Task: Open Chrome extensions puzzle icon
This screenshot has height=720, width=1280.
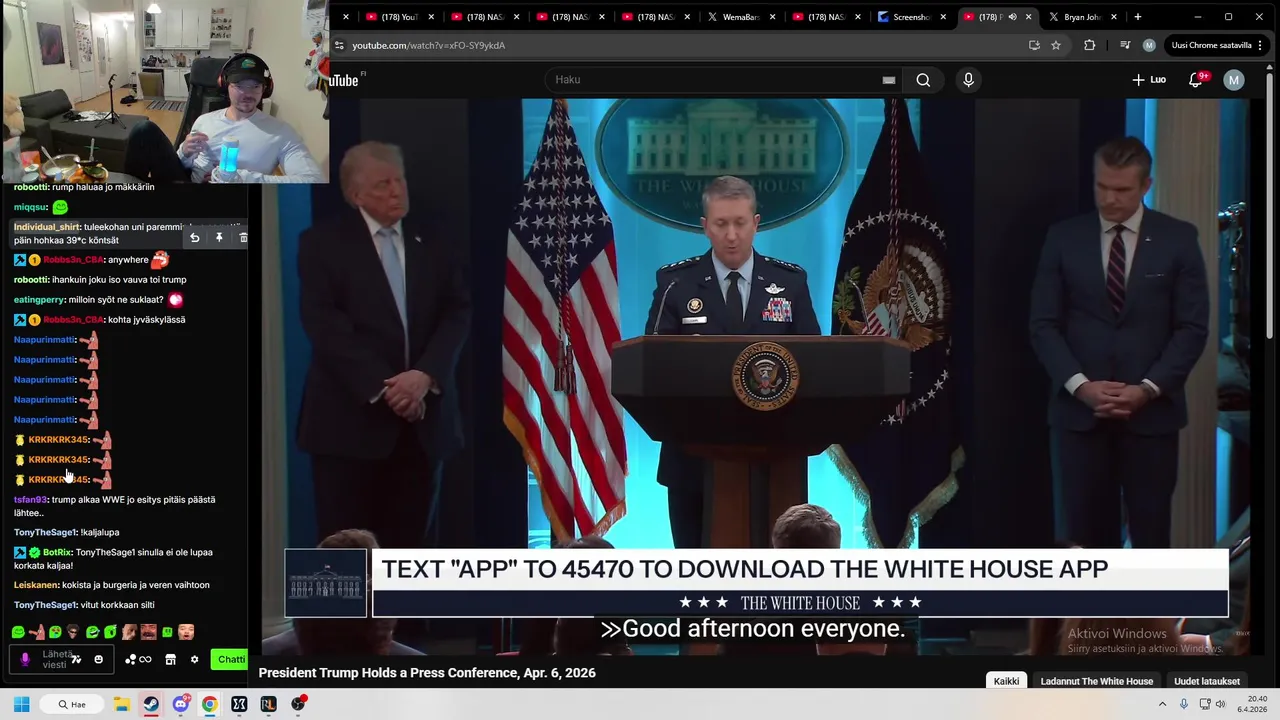Action: pyautogui.click(x=1090, y=45)
